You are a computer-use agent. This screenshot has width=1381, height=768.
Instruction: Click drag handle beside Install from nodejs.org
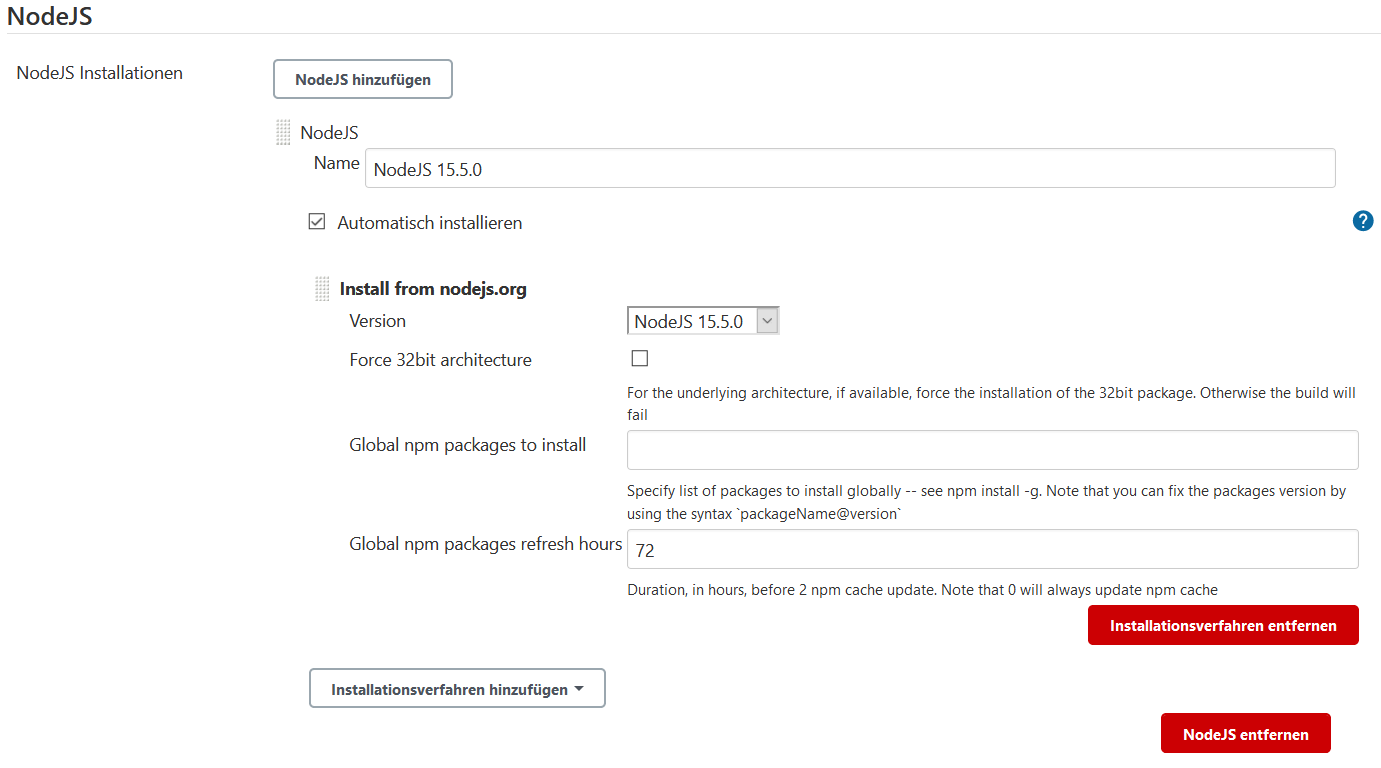point(322,289)
